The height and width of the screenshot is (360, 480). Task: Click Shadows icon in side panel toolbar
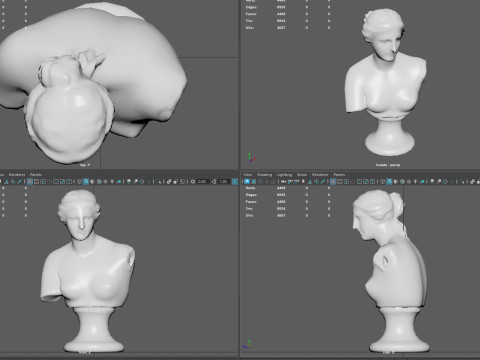click(422, 181)
